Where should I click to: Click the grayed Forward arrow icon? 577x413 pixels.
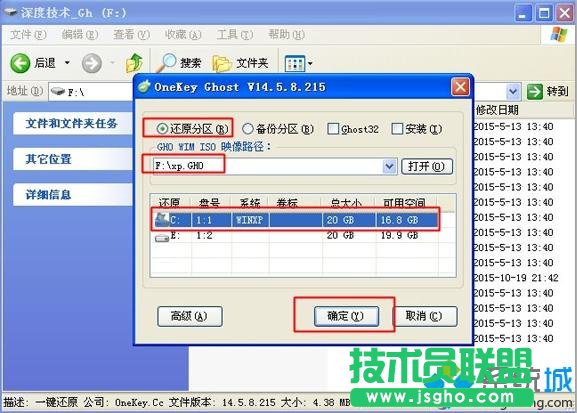[92, 63]
